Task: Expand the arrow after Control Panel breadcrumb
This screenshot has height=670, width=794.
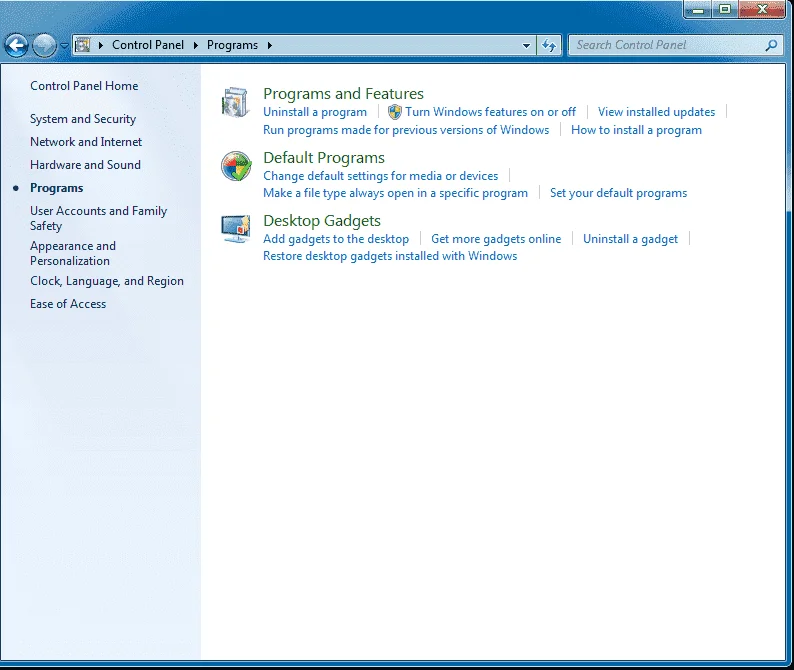Action: (195, 45)
